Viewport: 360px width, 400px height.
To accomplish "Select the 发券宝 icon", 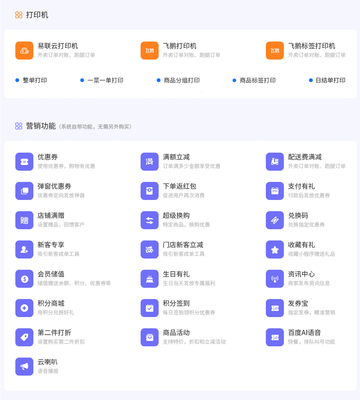I will tap(275, 308).
